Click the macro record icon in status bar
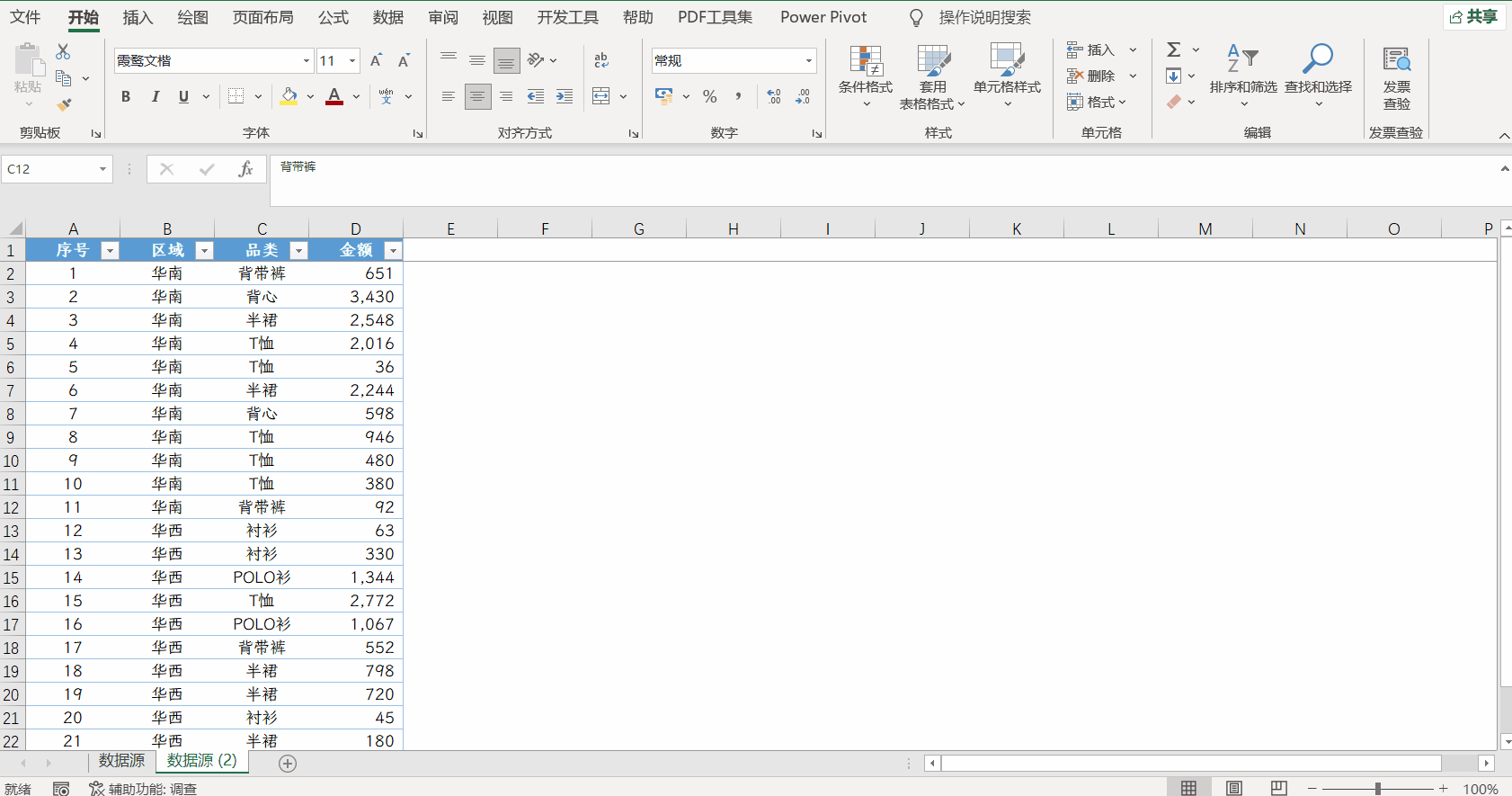Image resolution: width=1512 pixels, height=796 pixels. [61, 789]
